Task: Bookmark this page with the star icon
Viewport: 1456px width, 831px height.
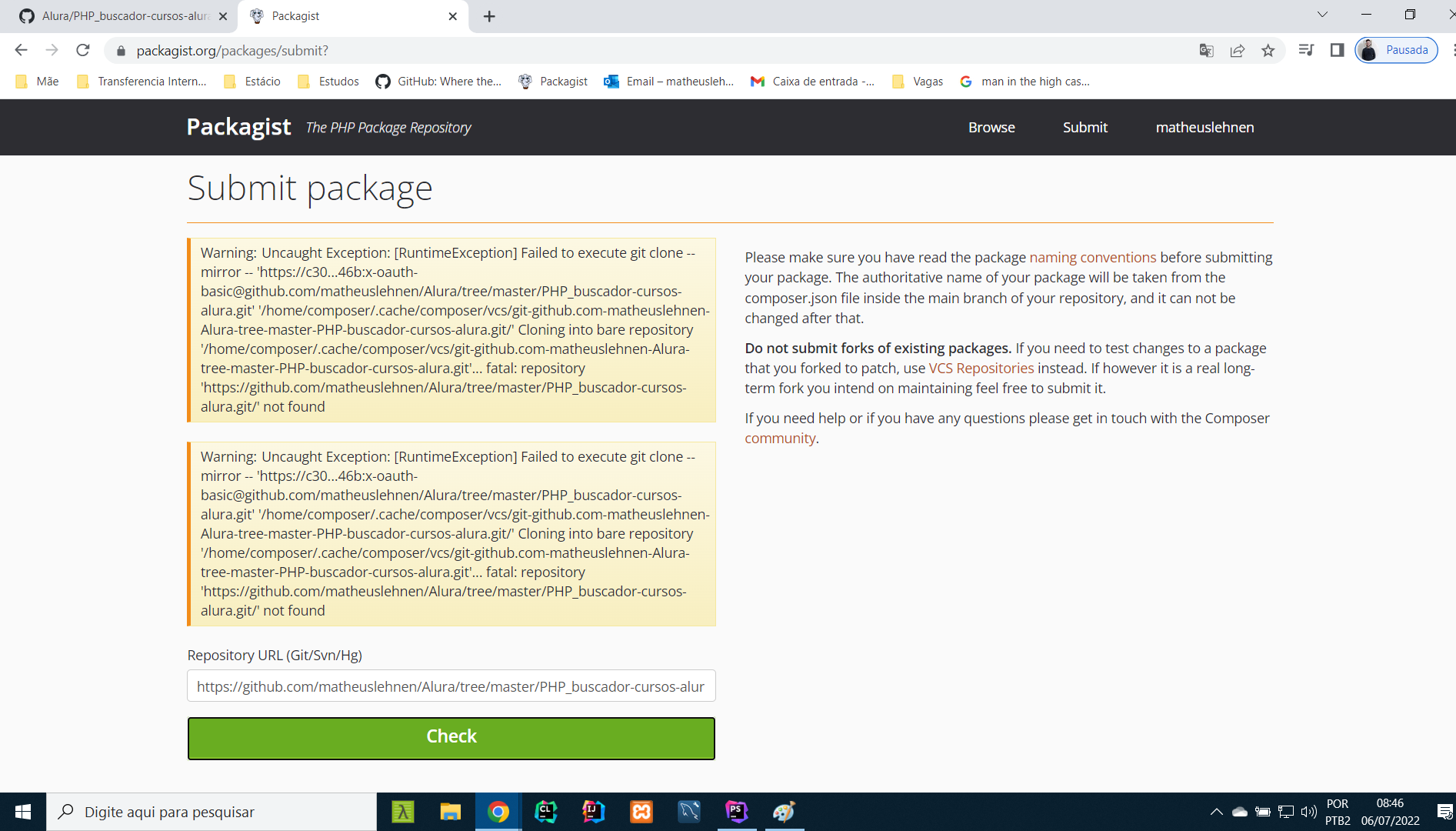Action: click(1268, 50)
